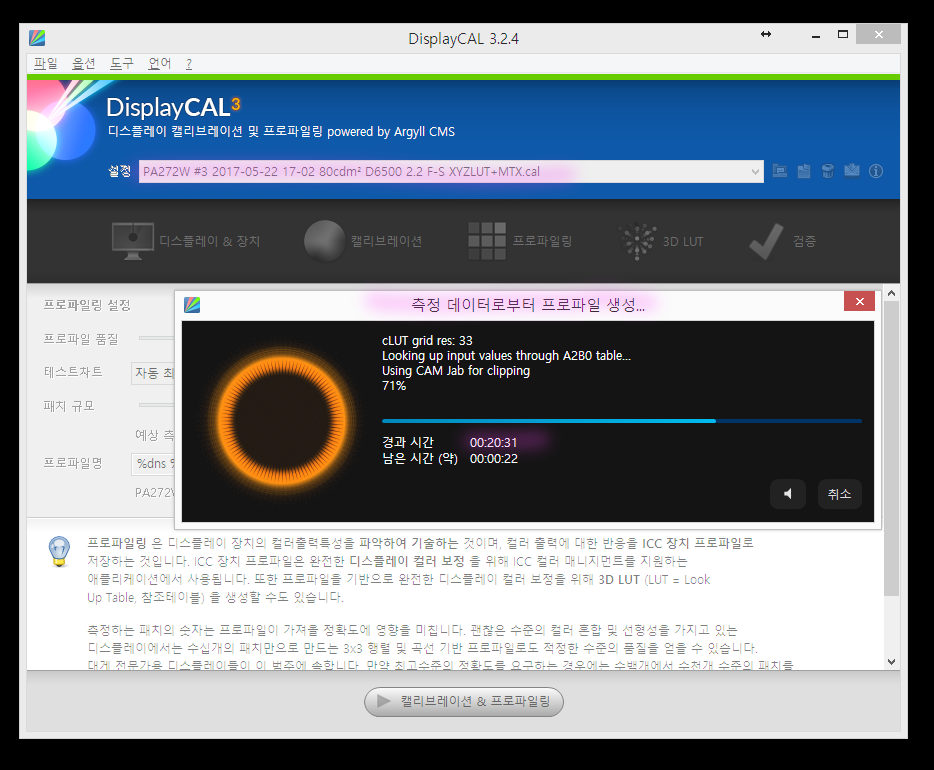Click the 경과 시간 value 00:20:31
Image resolution: width=934 pixels, height=770 pixels.
[x=494, y=442]
